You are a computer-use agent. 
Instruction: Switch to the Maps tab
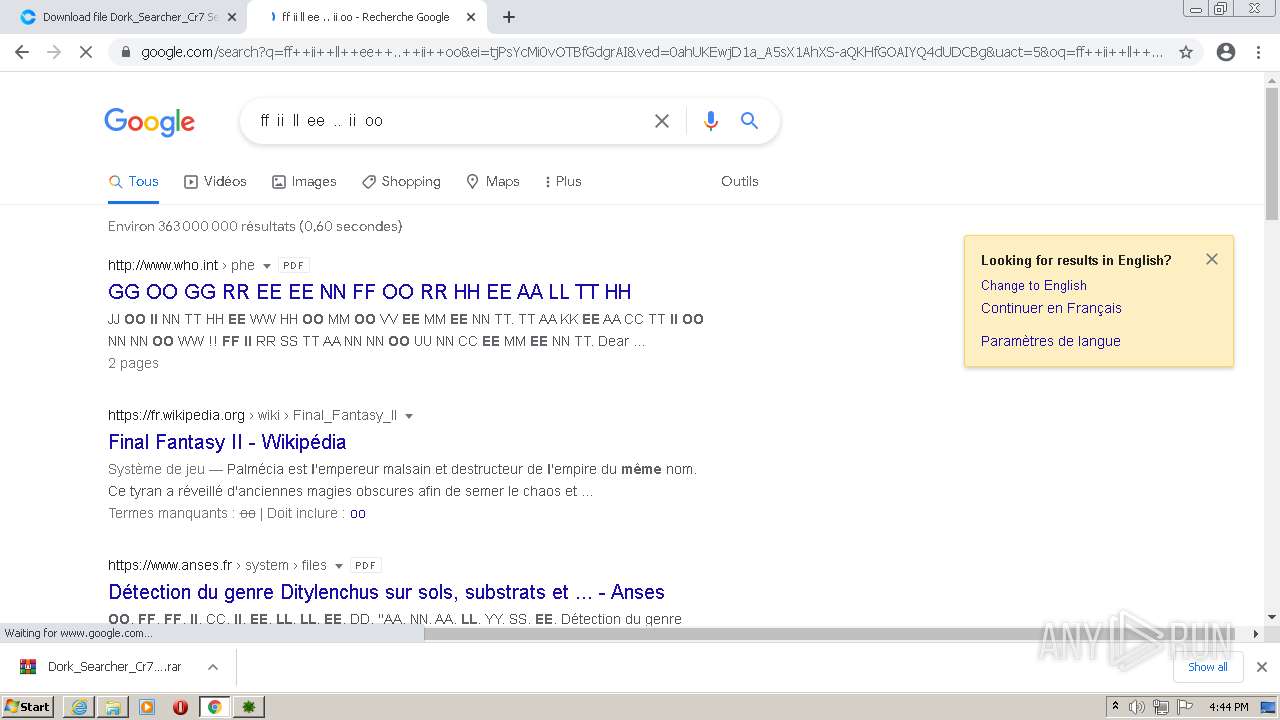(x=493, y=181)
